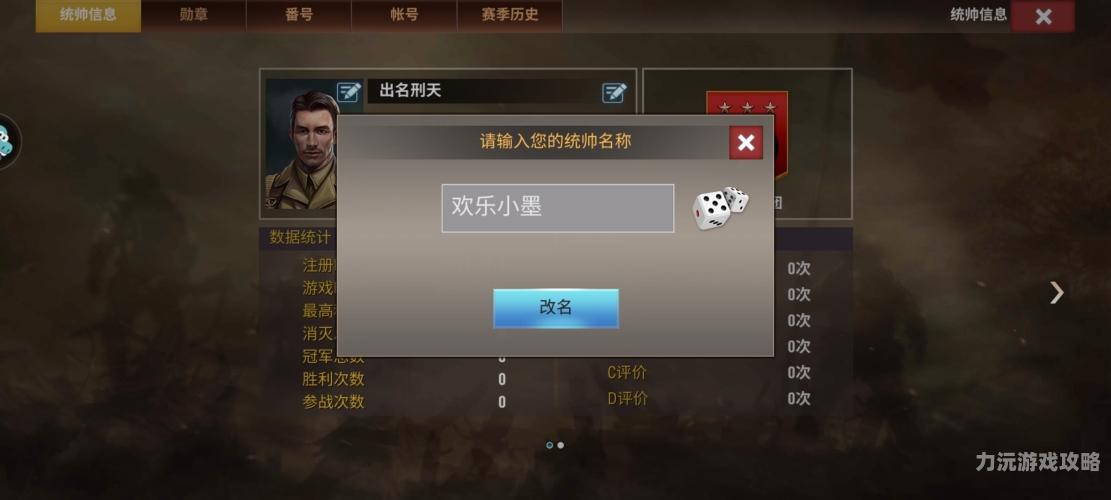Go to the next page arrow

[x=1056, y=292]
